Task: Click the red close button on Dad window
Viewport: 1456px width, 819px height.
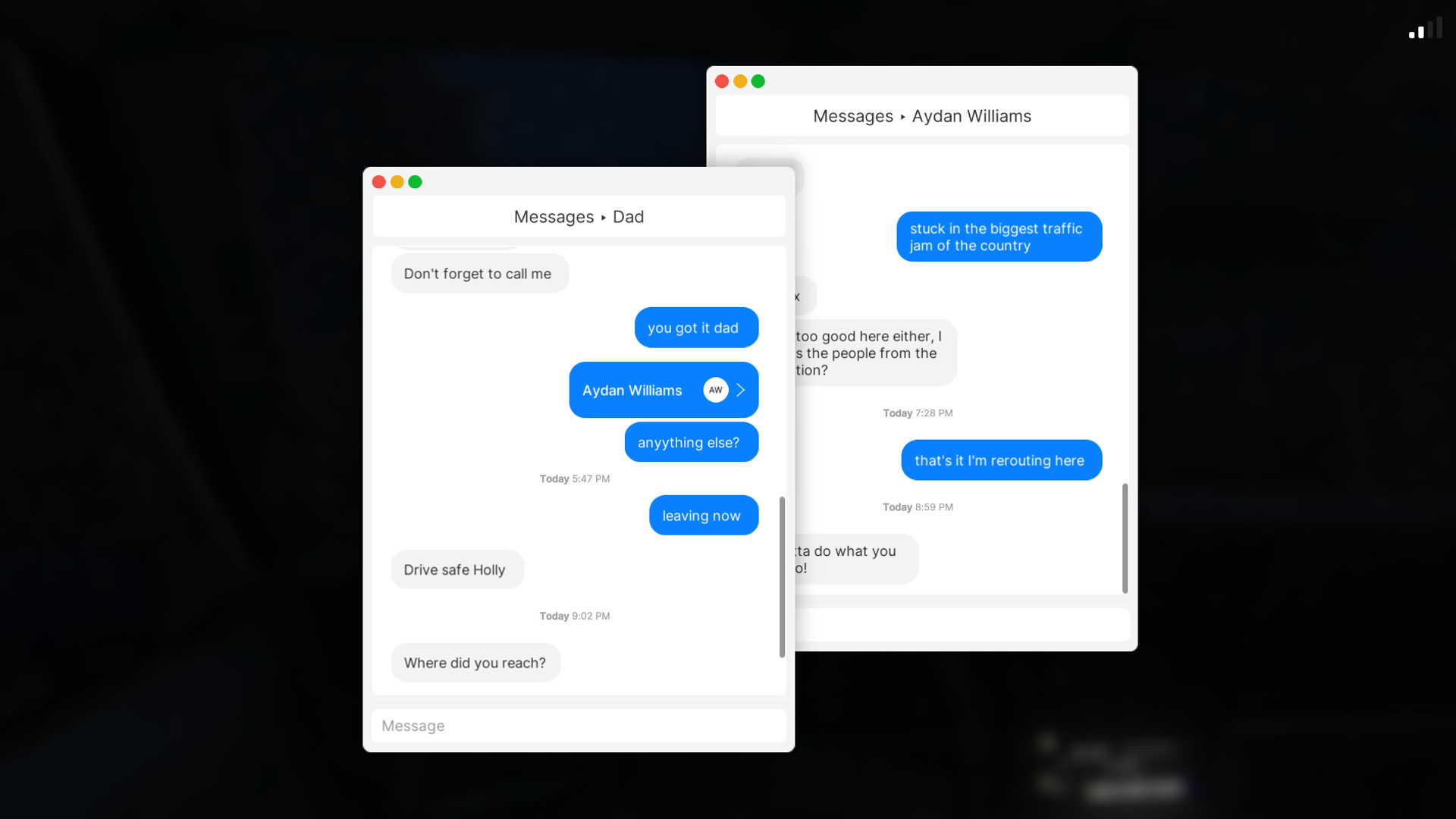Action: pos(379,181)
